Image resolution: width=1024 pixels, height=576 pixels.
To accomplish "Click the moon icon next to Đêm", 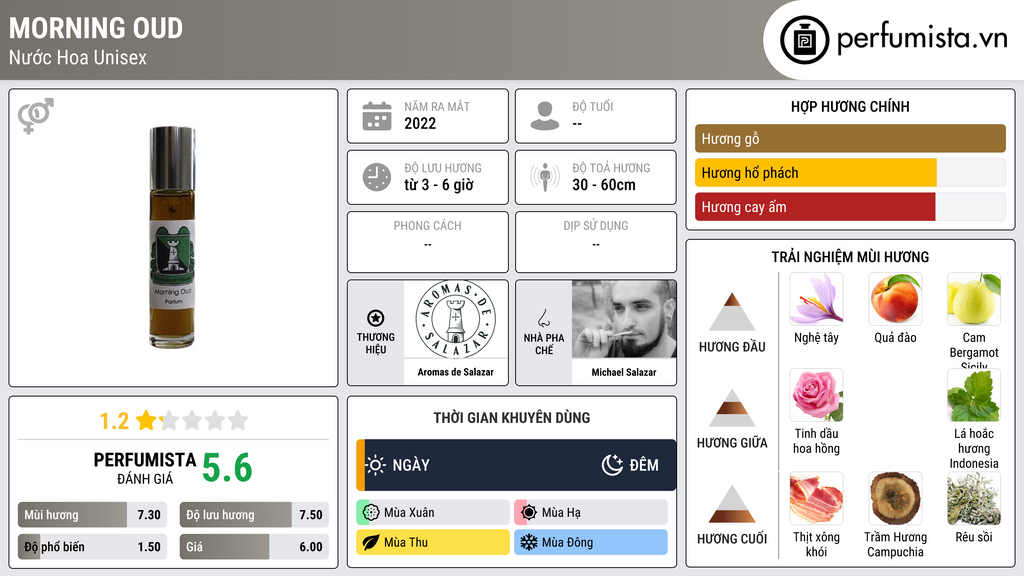I will pos(612,465).
